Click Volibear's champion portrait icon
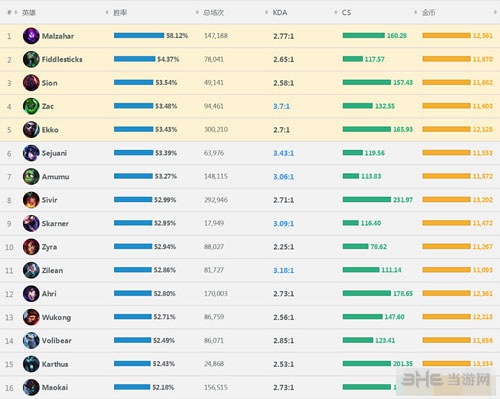500x399 pixels. point(31,341)
